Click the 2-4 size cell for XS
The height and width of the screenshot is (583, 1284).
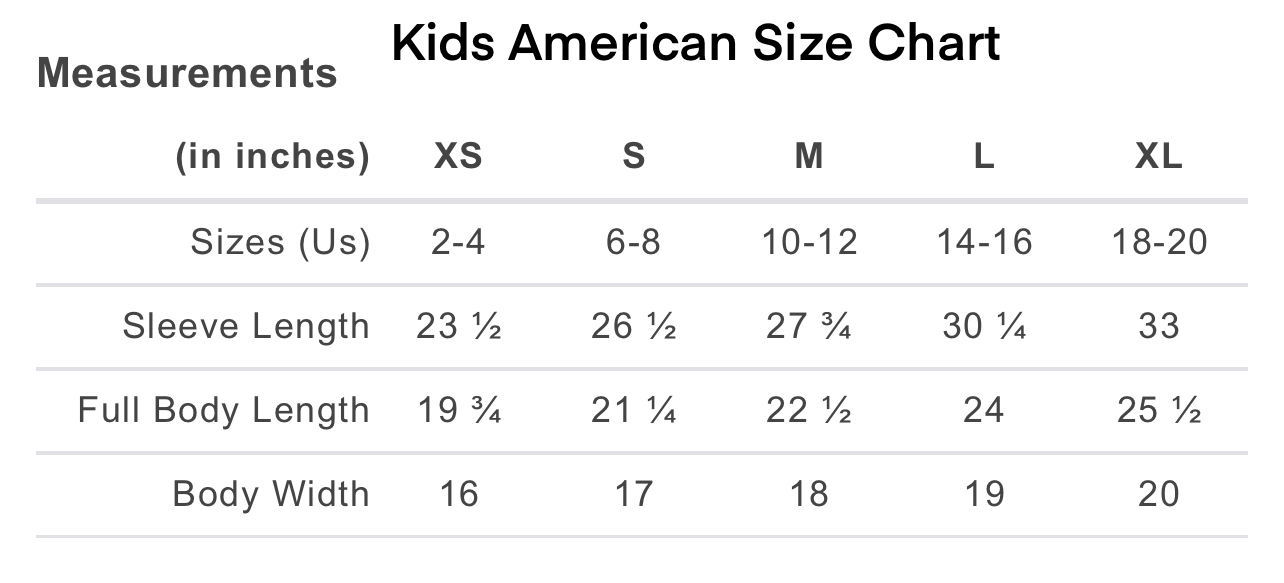[458, 242]
